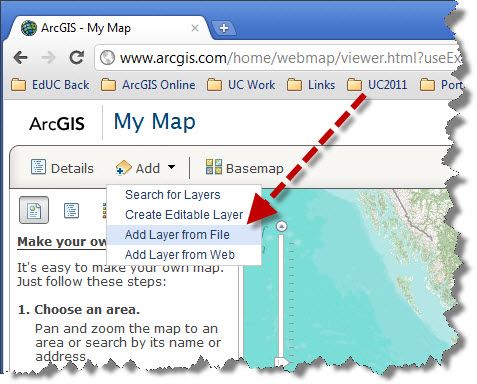
Task: Click the browser reload icon
Action: 76,57
